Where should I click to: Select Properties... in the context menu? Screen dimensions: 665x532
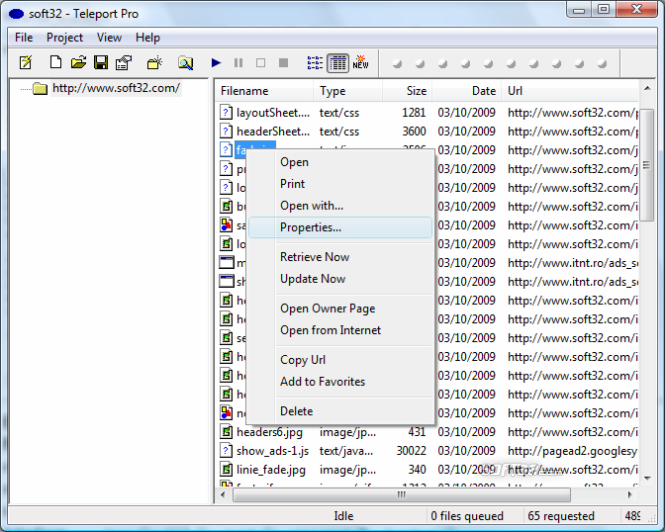click(x=340, y=227)
